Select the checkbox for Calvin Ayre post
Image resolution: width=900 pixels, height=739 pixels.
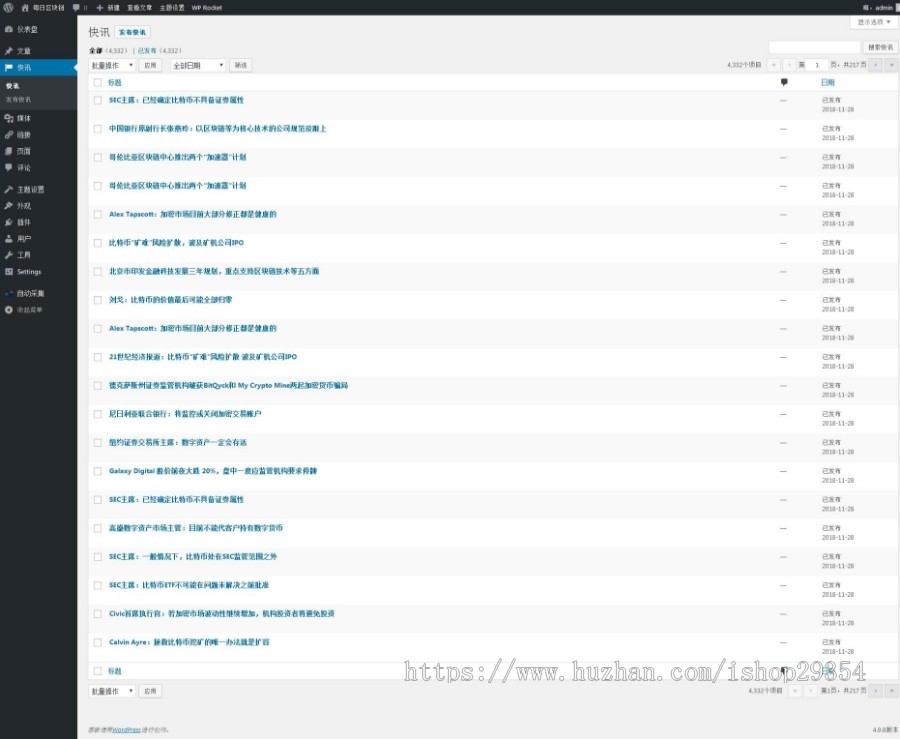(97, 642)
